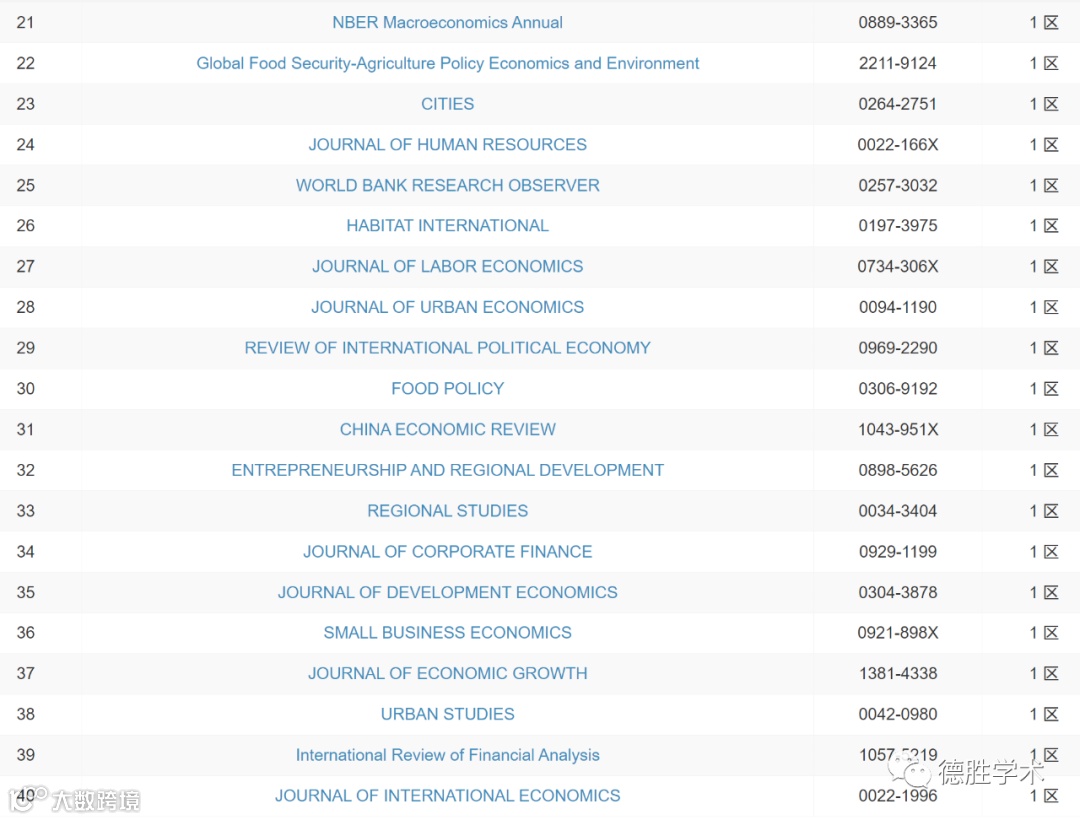Select ISSN 0022-1996 cell
The image size is (1080, 820).
pos(897,795)
